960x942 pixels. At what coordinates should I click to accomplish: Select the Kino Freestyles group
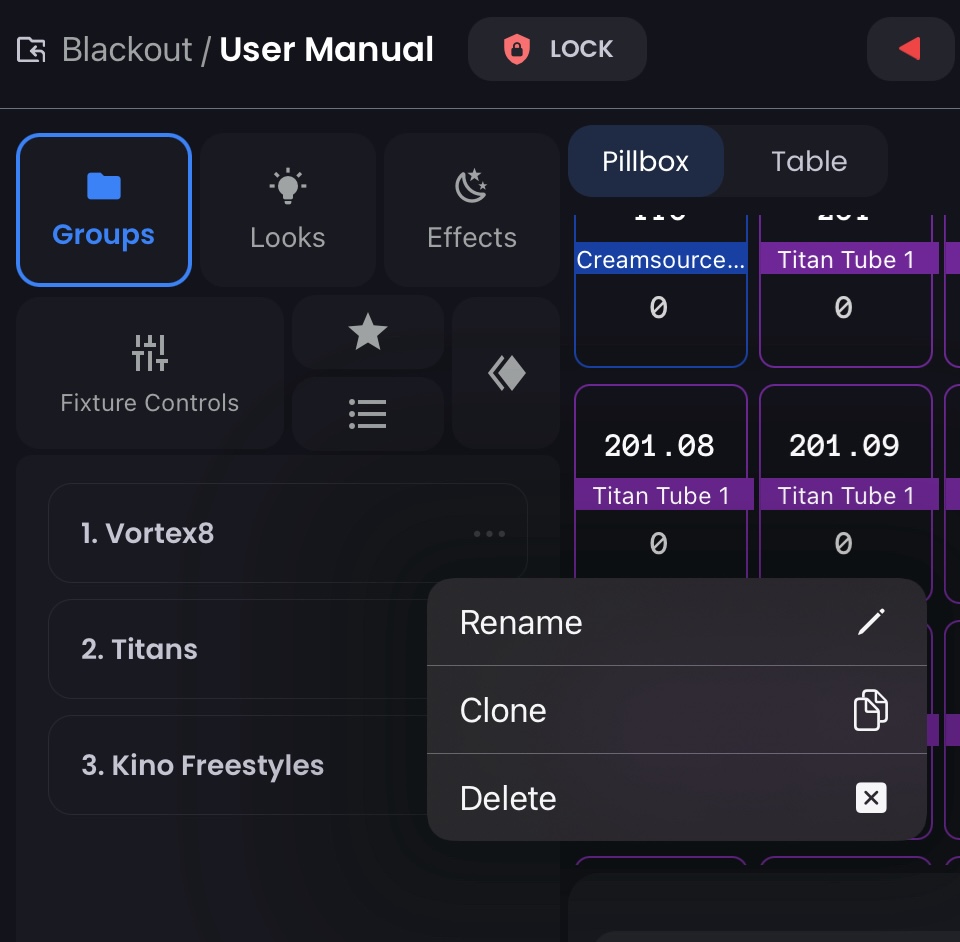(202, 764)
